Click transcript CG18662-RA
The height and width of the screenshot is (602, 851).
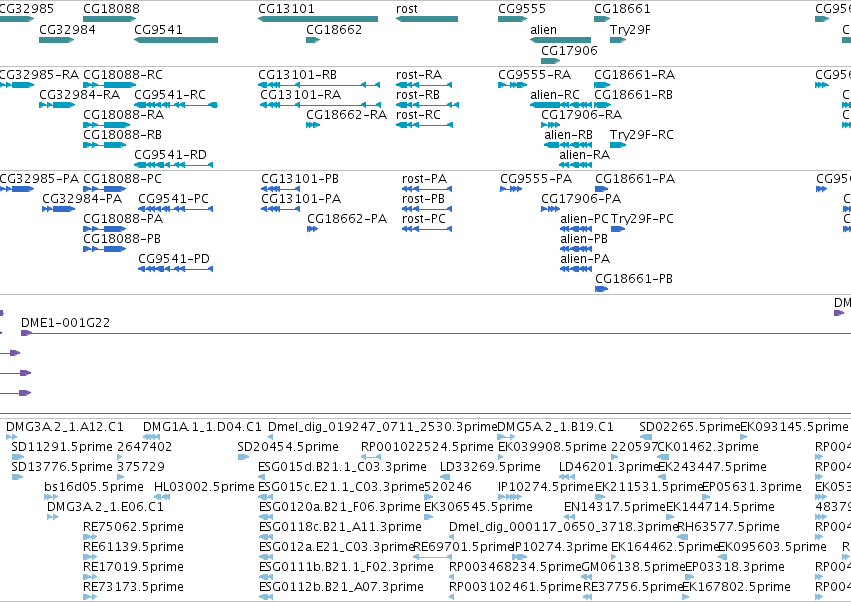pos(346,115)
